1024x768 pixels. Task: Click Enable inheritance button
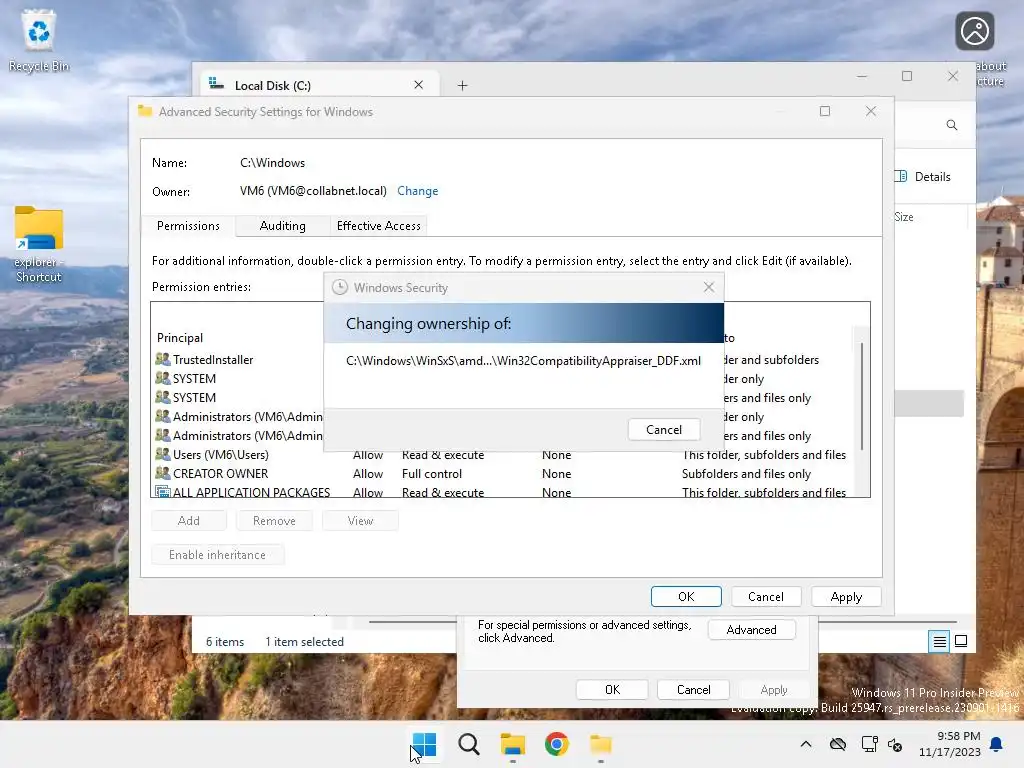pos(217,554)
